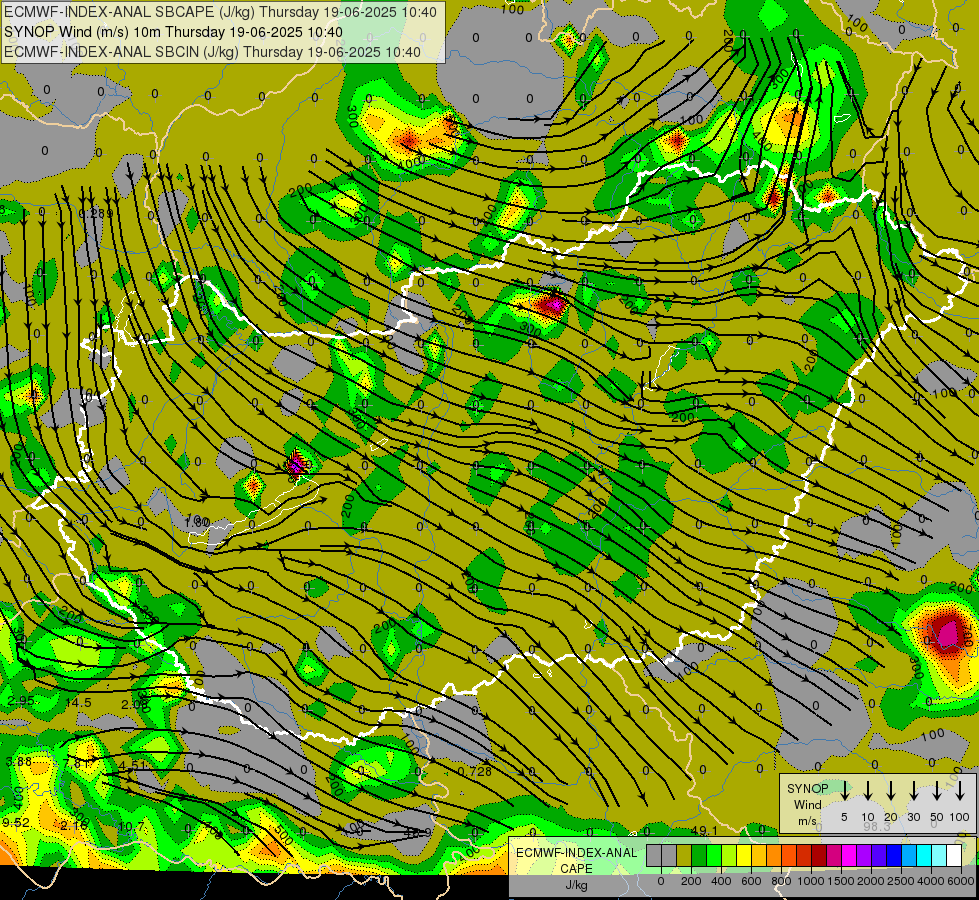This screenshot has height=900, width=979.
Task: Click the 4.51 value on the map
Action: pos(132,765)
